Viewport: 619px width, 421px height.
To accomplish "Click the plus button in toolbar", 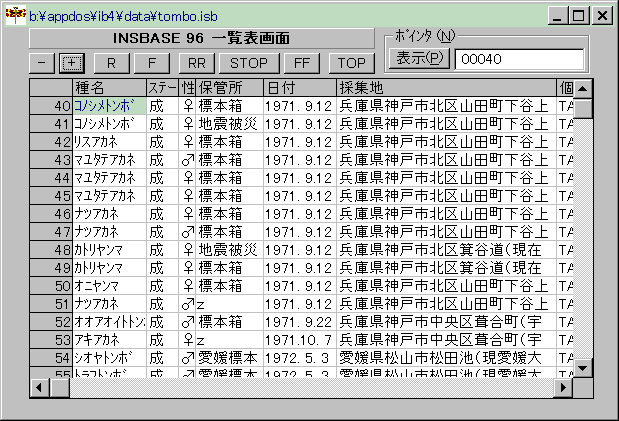I will pyautogui.click(x=71, y=62).
